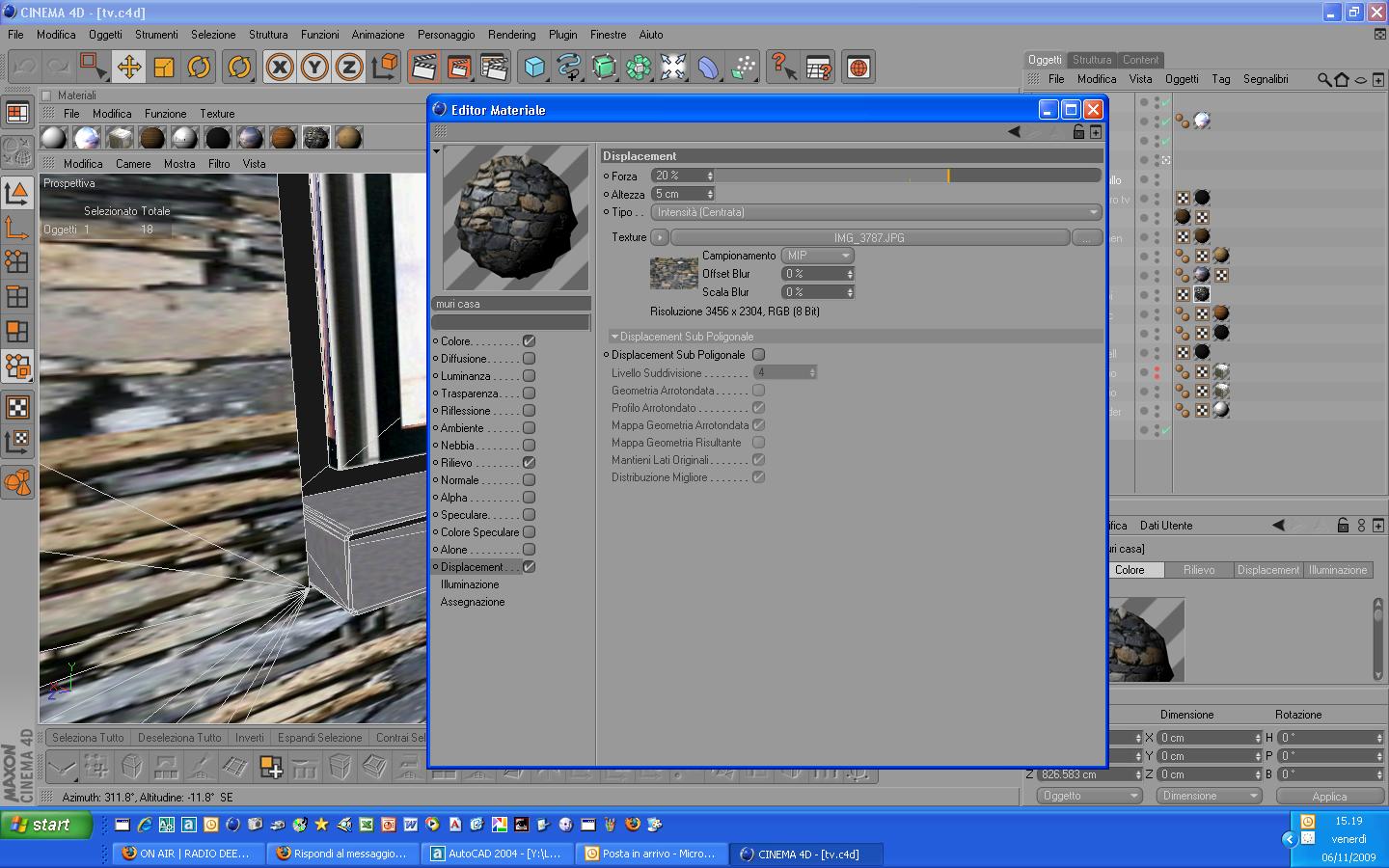This screenshot has width=1389, height=868.
Task: Open the green array modeling object icon
Action: pyautogui.click(x=639, y=67)
